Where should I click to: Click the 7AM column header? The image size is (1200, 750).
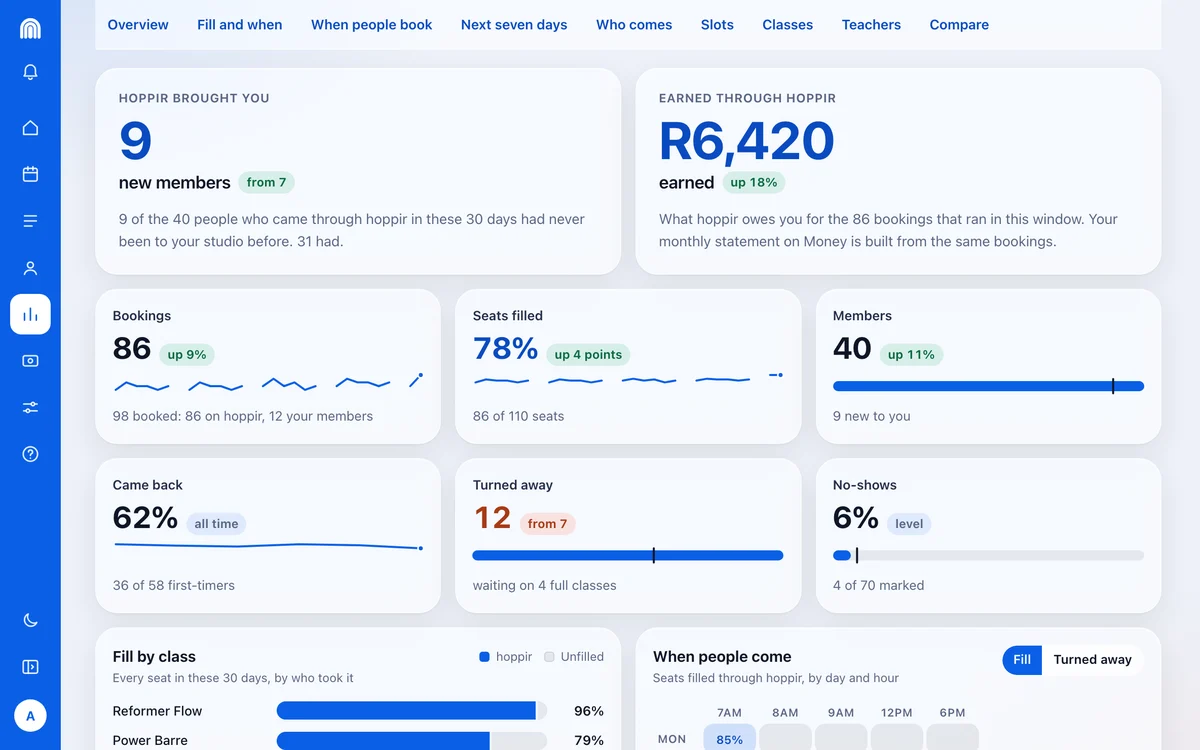coord(730,713)
